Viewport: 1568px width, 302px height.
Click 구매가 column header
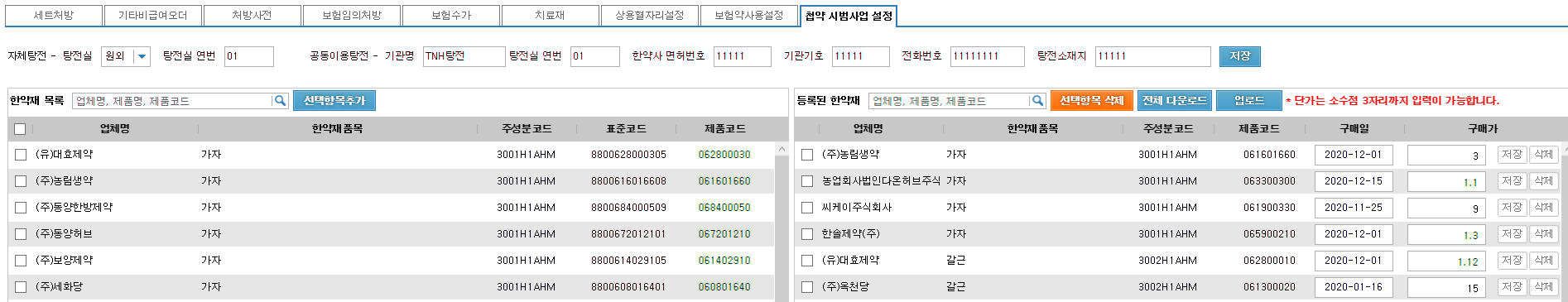coord(1483,129)
